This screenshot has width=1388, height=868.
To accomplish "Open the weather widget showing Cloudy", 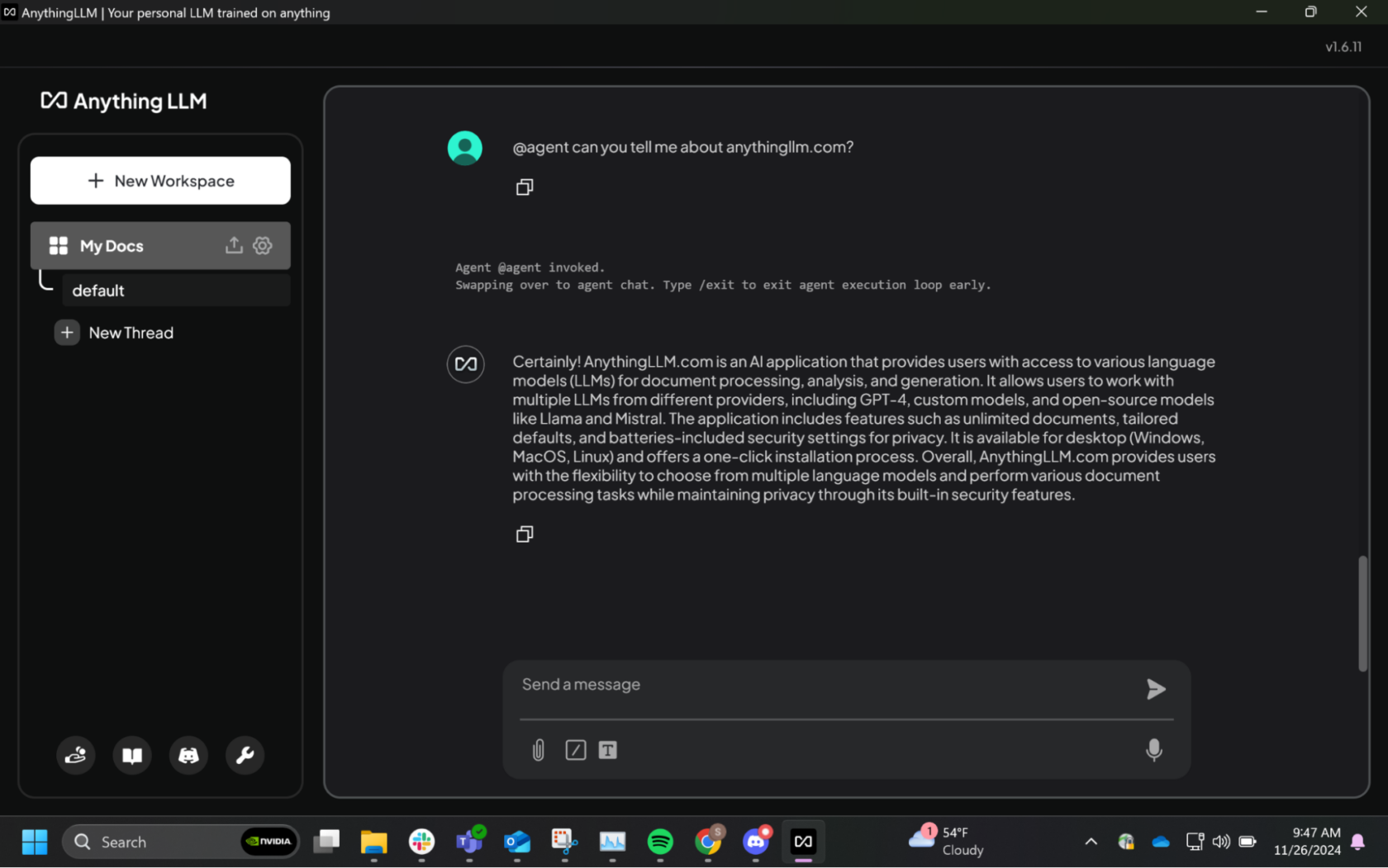I will [946, 842].
